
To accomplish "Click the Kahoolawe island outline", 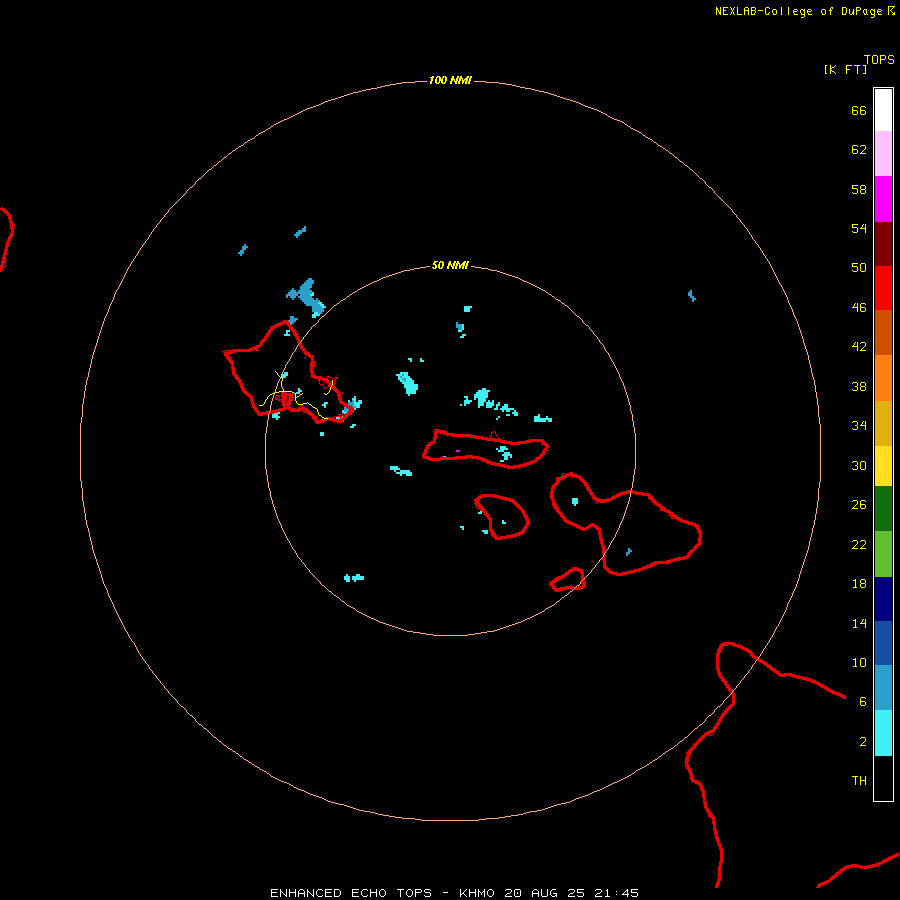I will coord(568,579).
